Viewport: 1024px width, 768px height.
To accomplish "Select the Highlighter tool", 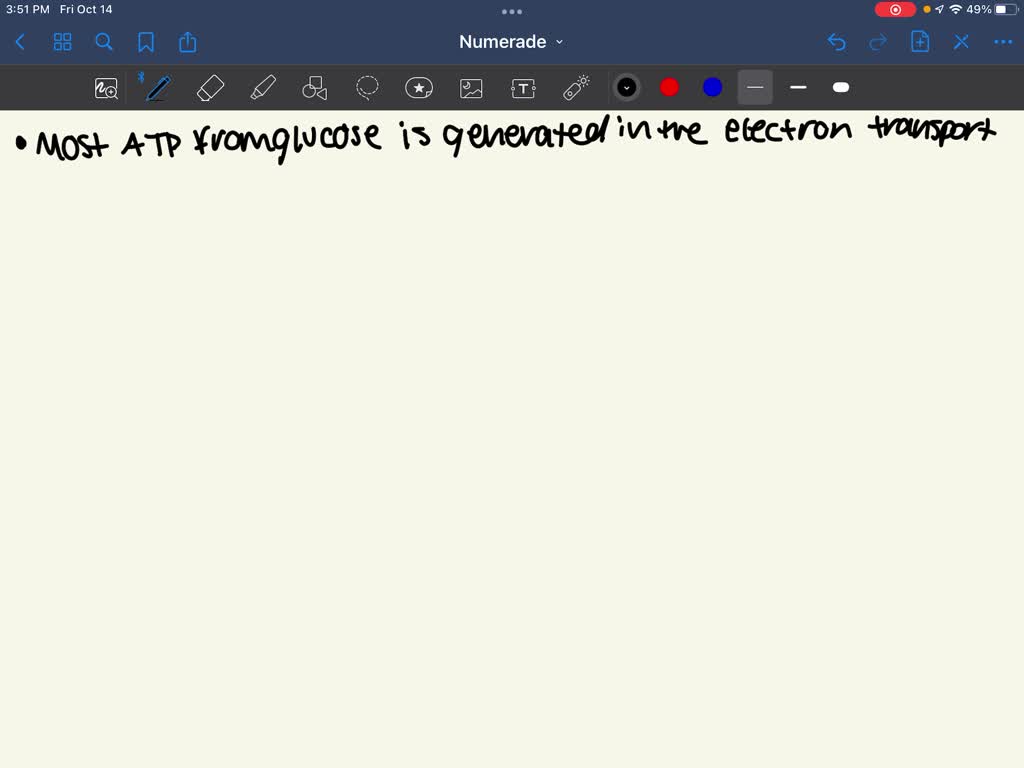I will pos(263,88).
